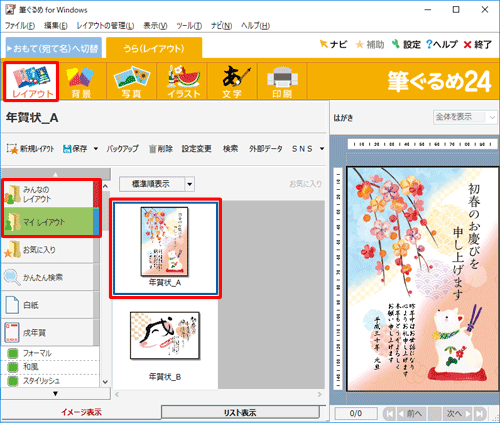Open the ファイル(F) menu
Viewport: 500px width, 423px height.
pos(20,26)
